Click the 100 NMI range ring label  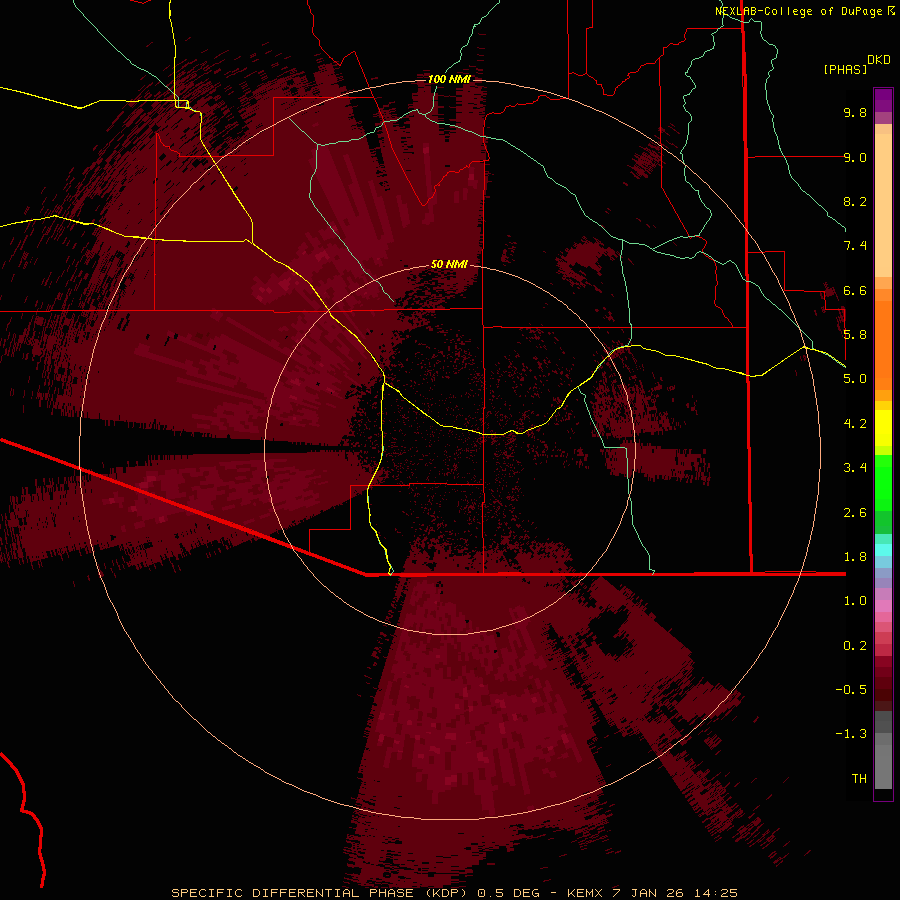449,79
